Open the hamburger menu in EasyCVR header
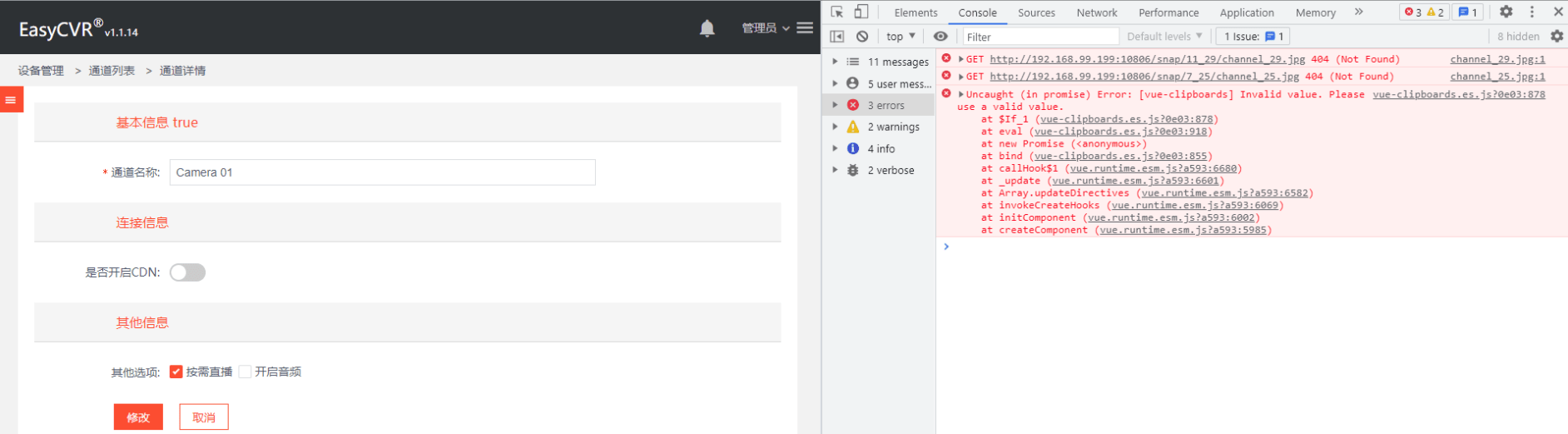Image resolution: width=1568 pixels, height=434 pixels. click(805, 27)
